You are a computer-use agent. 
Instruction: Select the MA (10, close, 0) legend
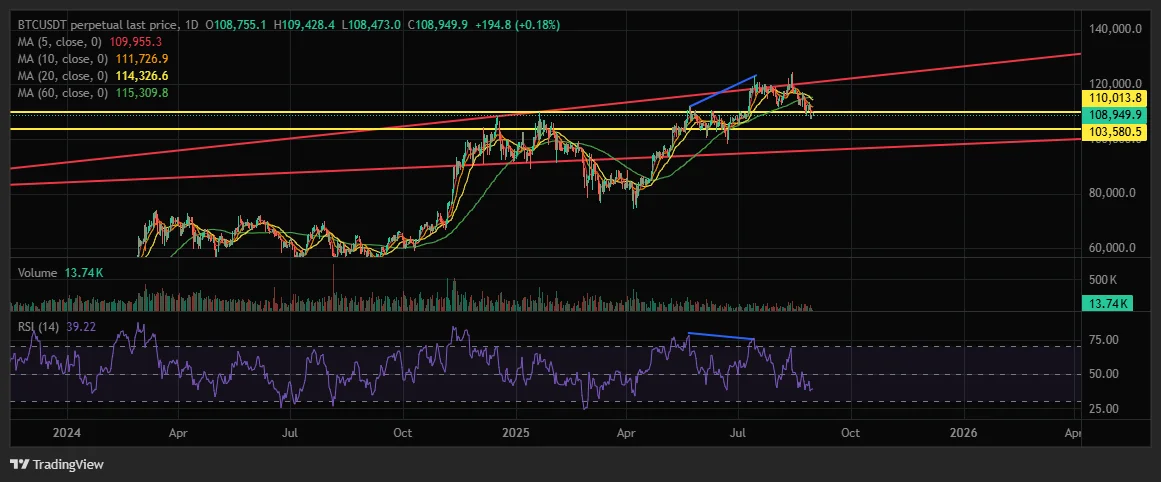point(64,58)
